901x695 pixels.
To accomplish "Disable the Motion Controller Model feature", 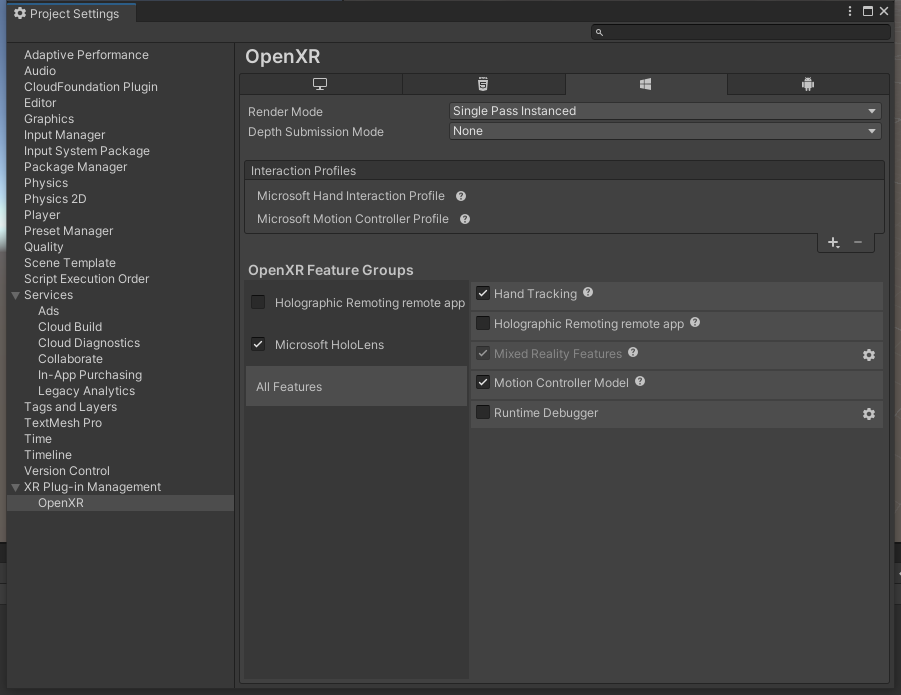I will pos(483,383).
